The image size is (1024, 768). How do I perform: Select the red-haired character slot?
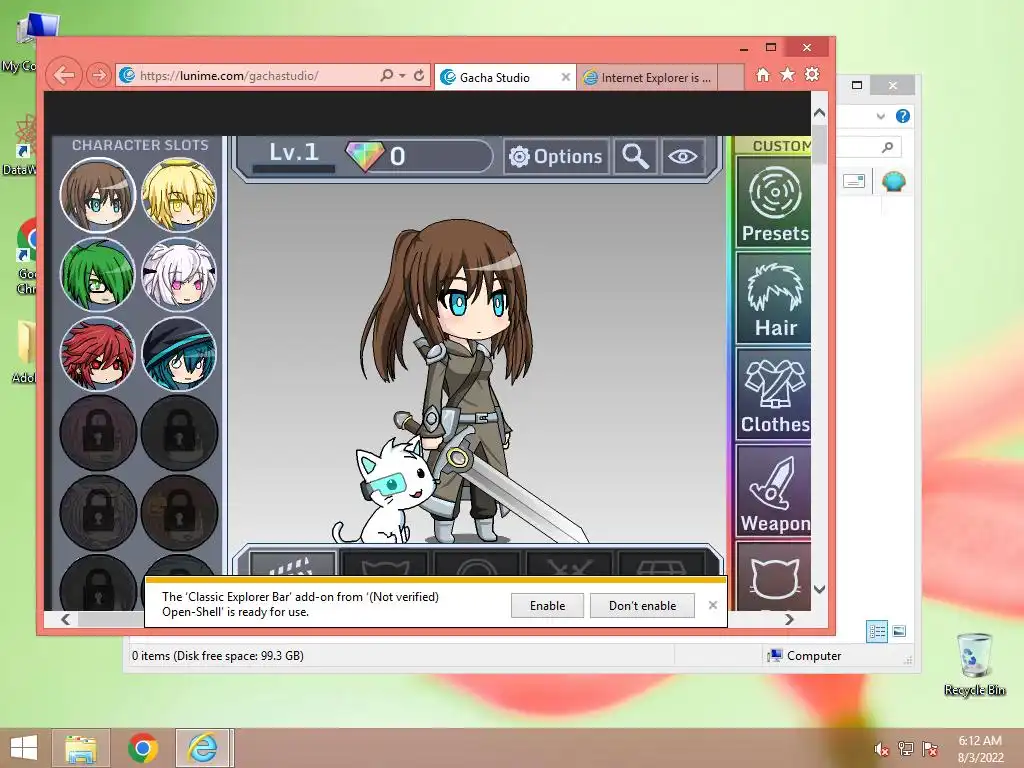[x=98, y=354]
